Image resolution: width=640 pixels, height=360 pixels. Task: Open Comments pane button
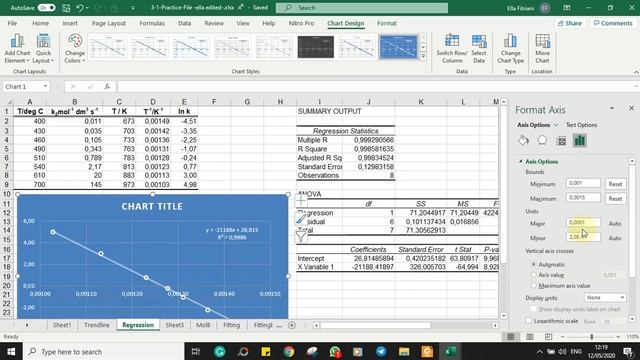tap(613, 23)
